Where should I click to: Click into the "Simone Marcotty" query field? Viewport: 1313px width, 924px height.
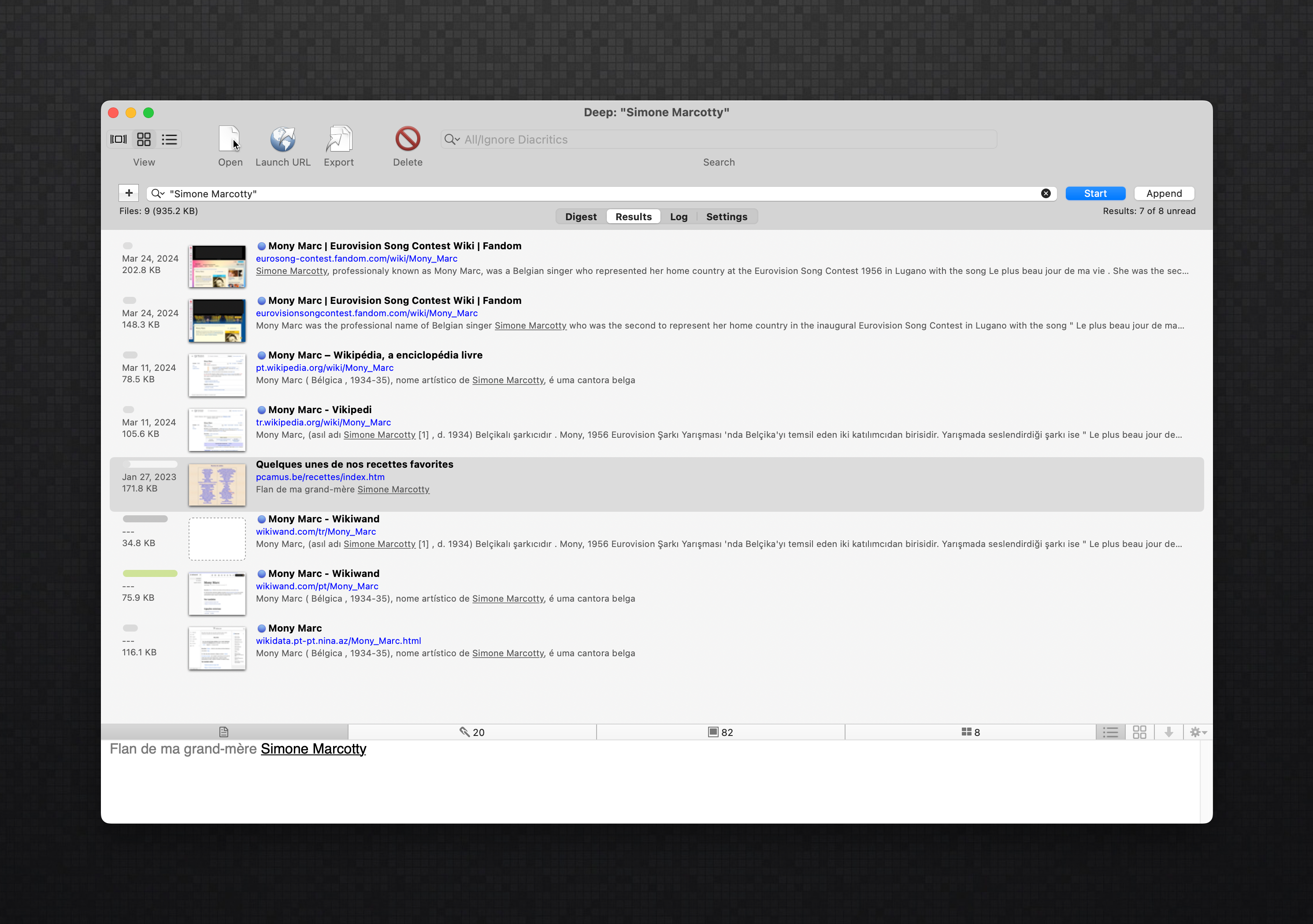click(x=601, y=194)
